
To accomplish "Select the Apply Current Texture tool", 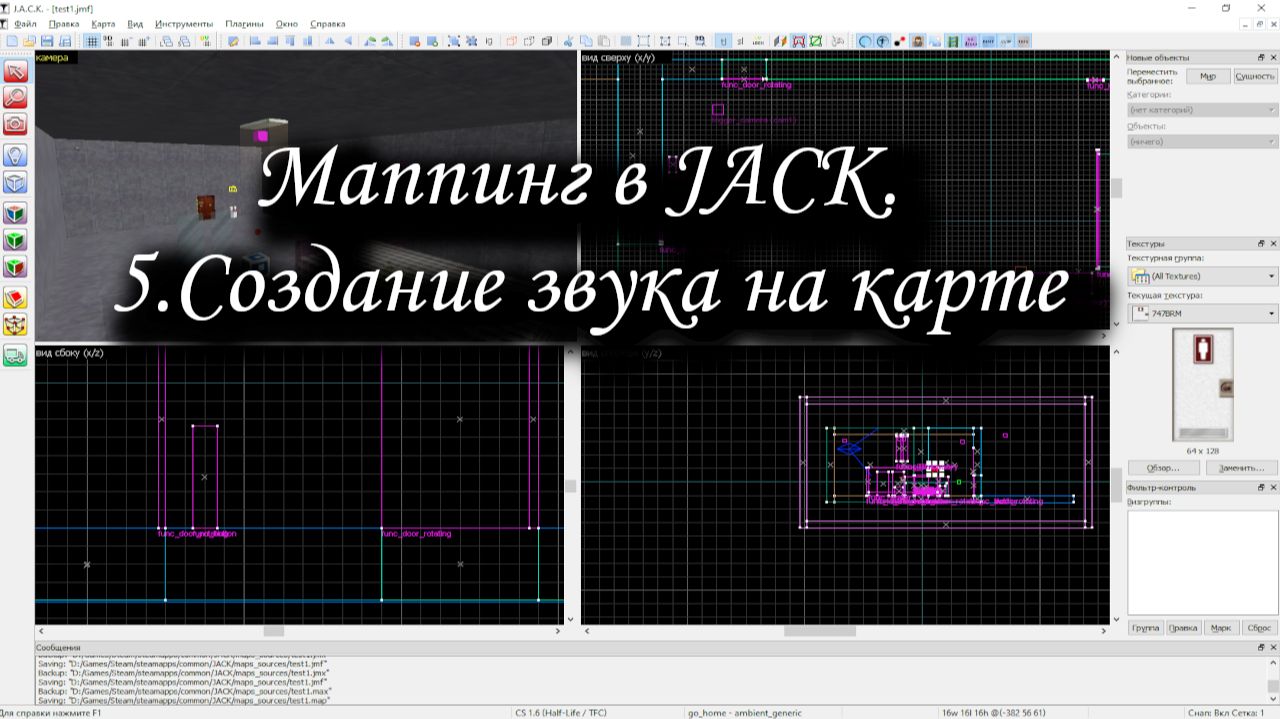I will (15, 240).
